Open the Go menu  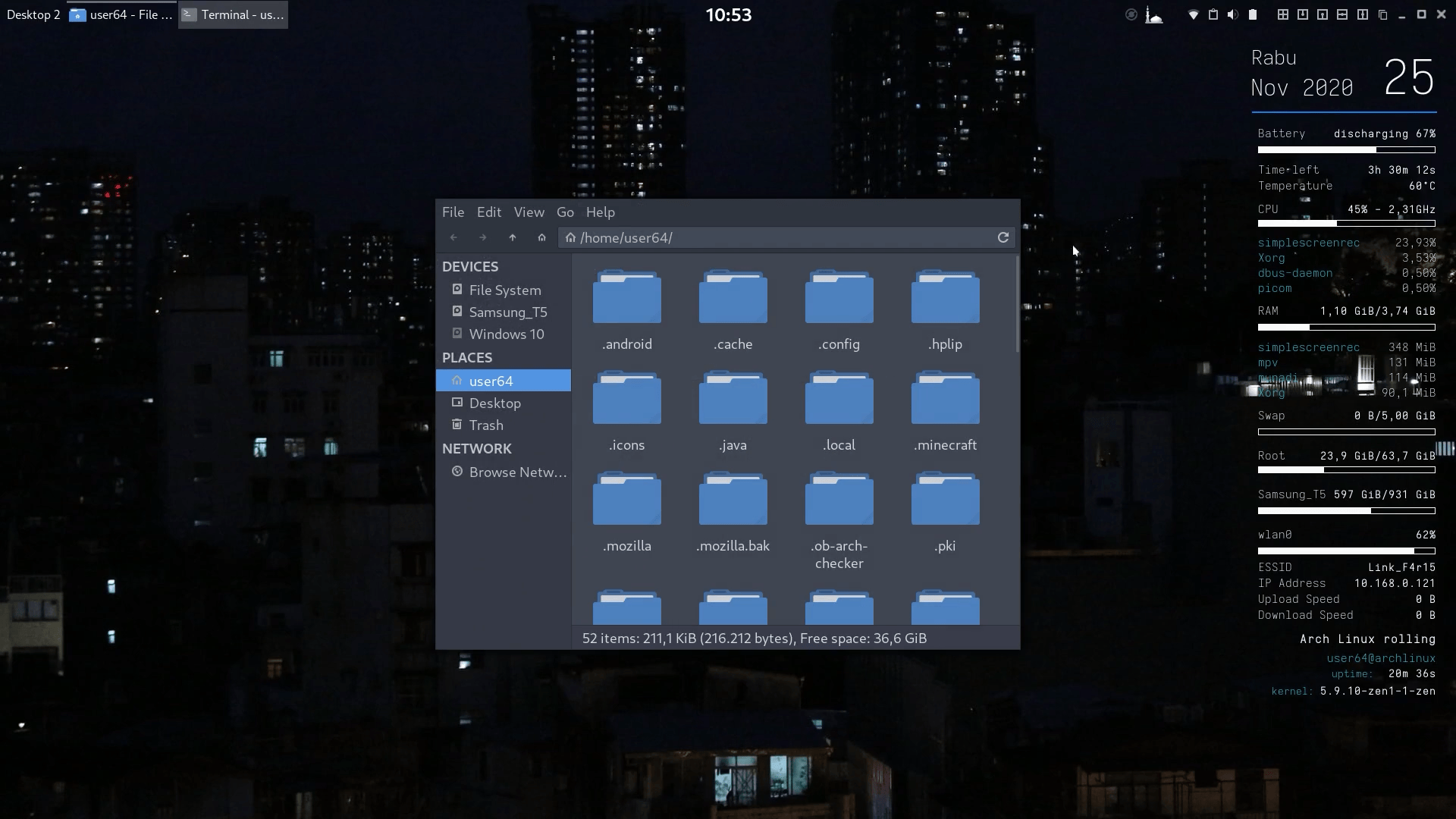pos(565,212)
